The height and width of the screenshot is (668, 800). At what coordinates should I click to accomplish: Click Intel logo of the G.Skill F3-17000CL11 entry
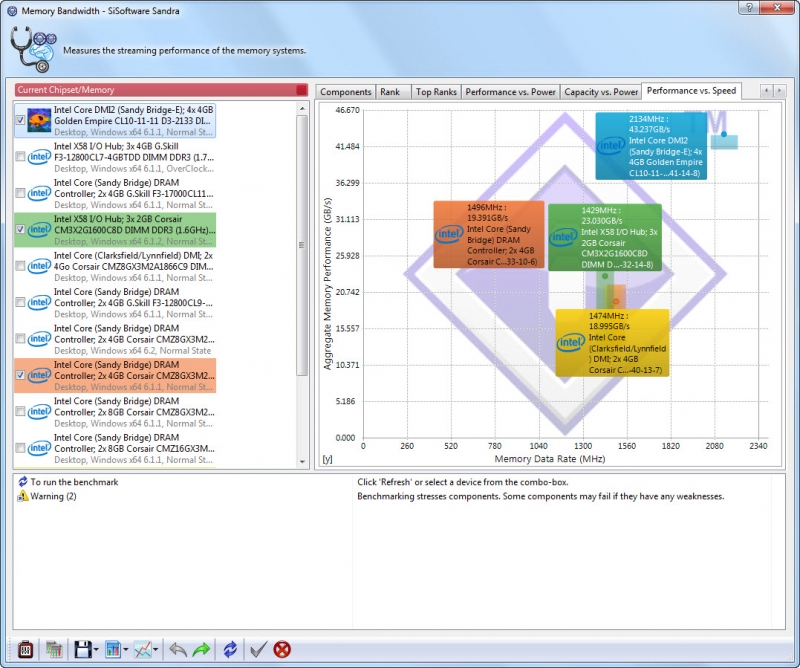[39, 193]
